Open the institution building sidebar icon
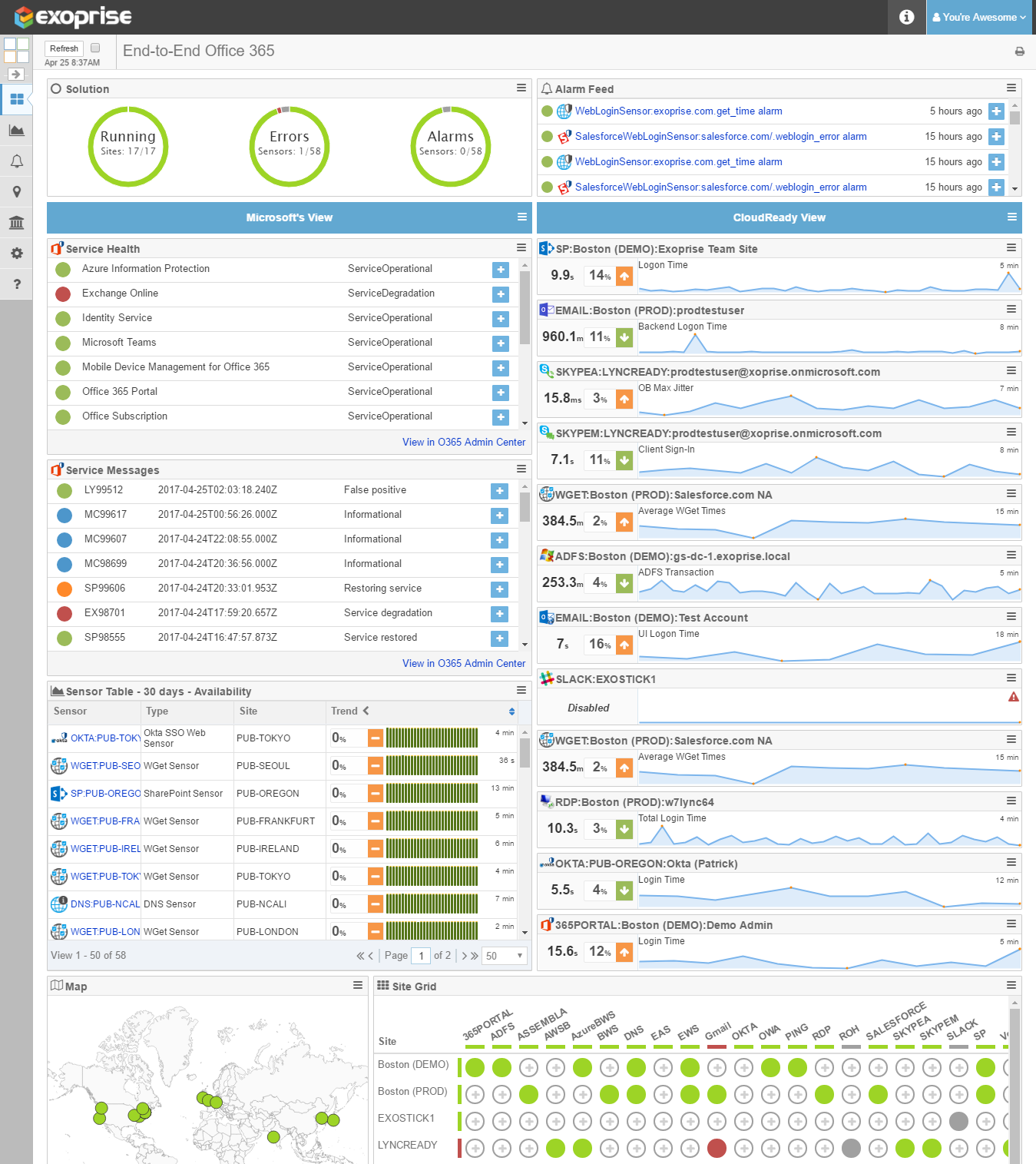 click(x=16, y=222)
